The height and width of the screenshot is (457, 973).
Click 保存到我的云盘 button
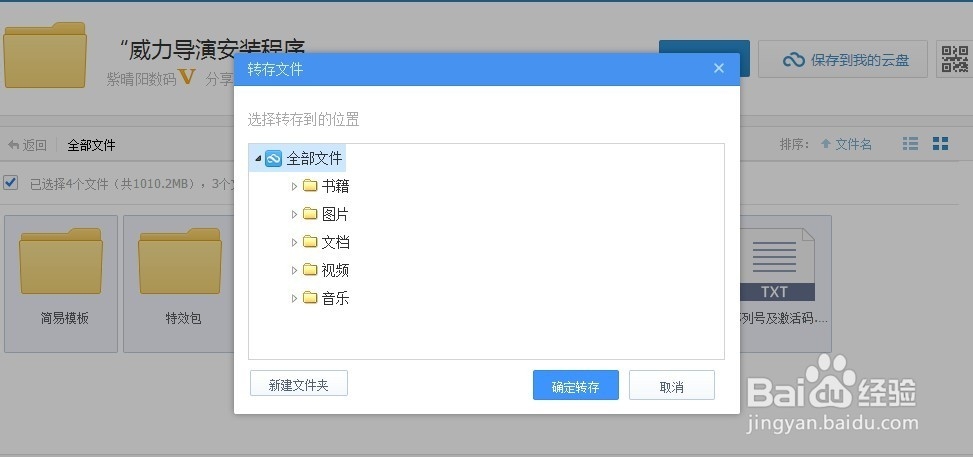click(843, 60)
